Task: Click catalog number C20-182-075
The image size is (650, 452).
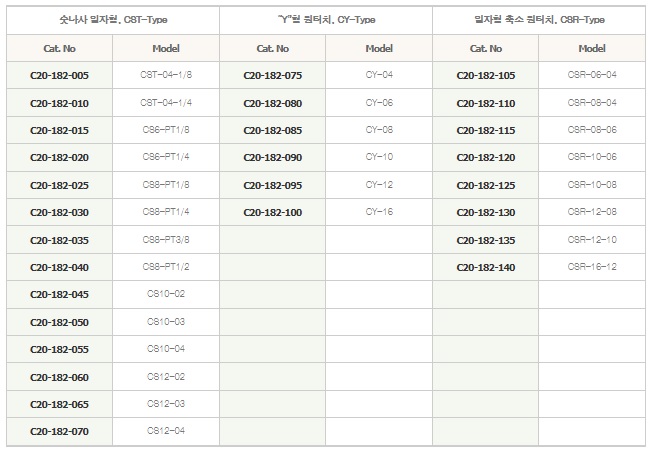Action: coord(273,76)
